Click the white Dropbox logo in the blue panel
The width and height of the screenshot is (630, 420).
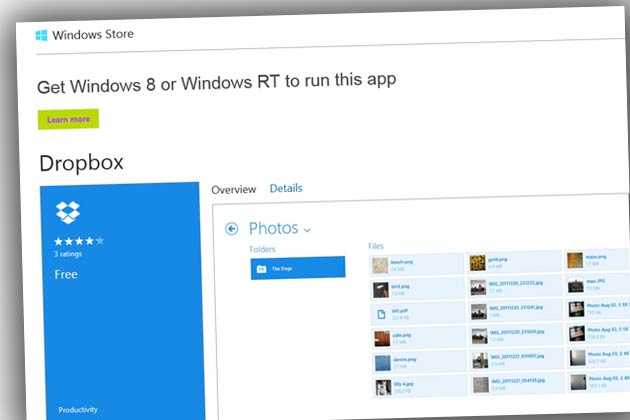point(68,212)
